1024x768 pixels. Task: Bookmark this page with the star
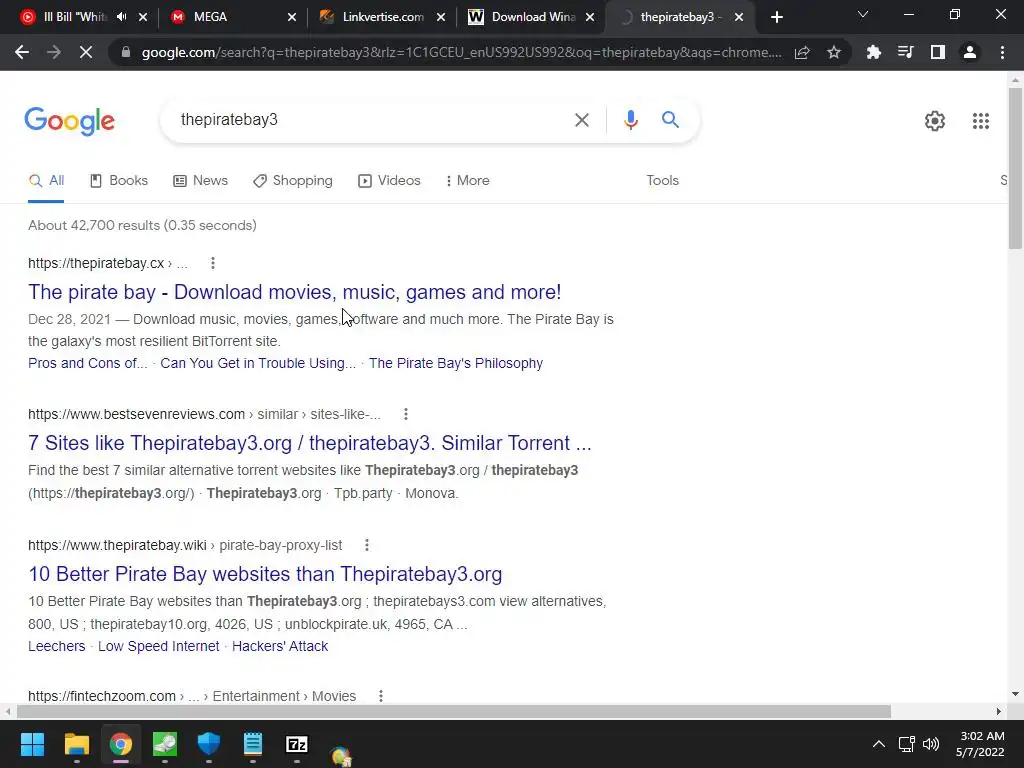pos(833,52)
